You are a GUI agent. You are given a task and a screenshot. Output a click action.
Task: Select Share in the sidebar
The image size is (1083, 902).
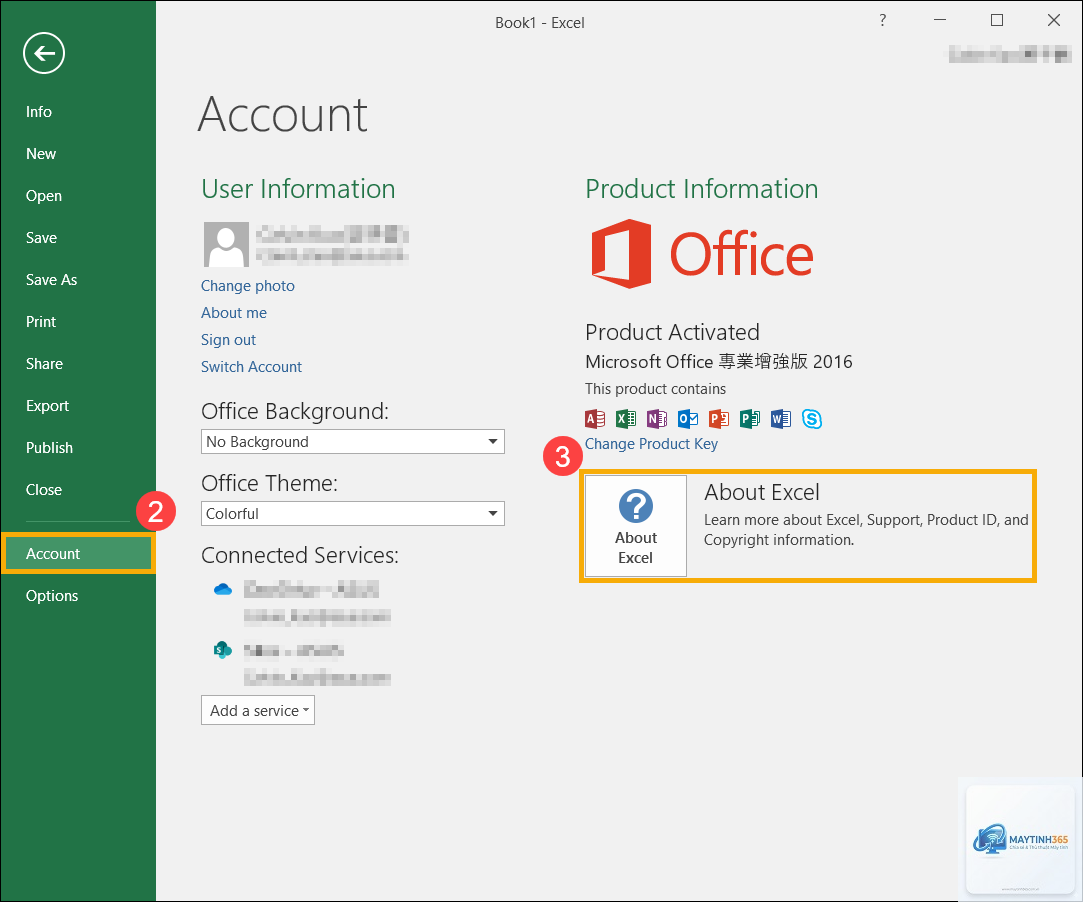tap(44, 364)
